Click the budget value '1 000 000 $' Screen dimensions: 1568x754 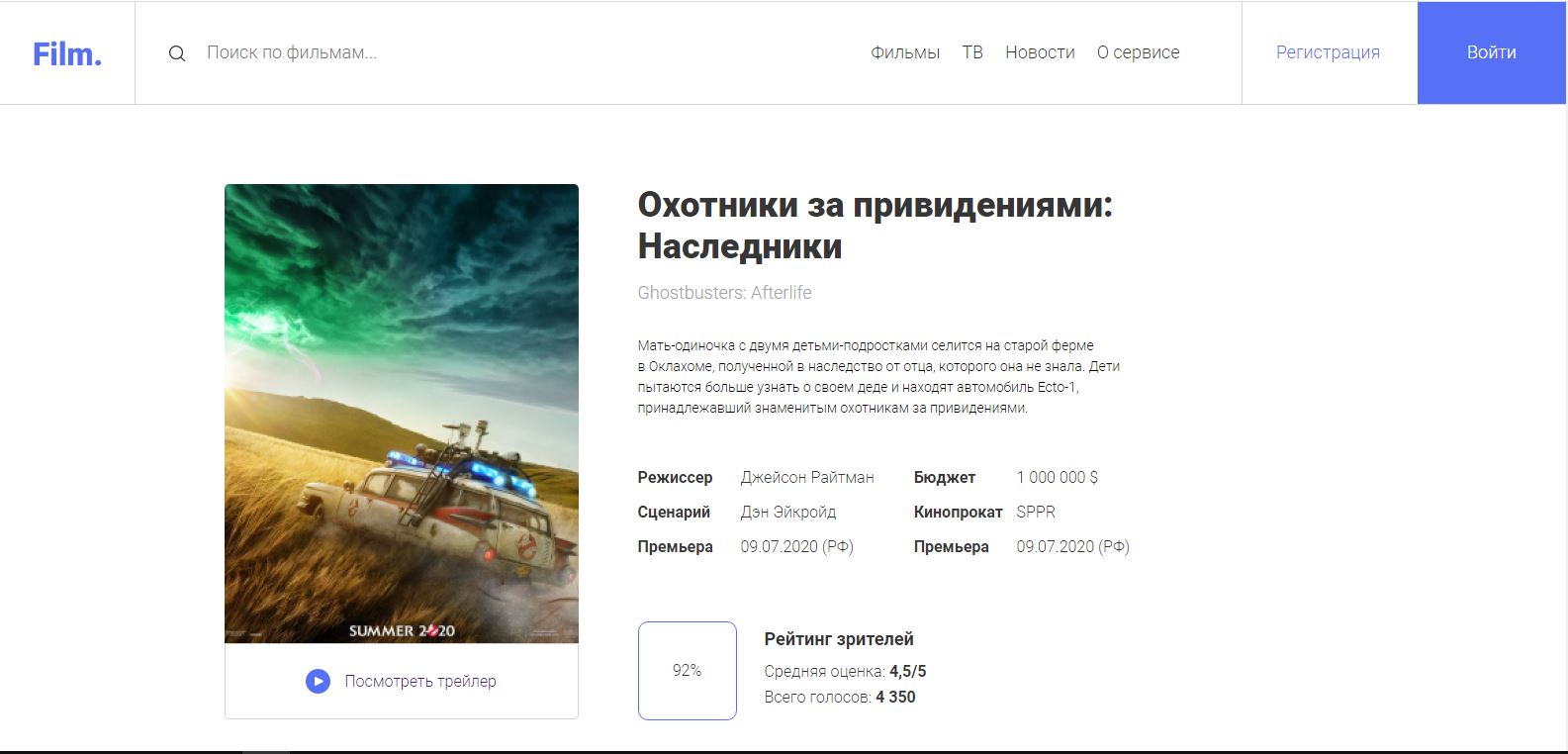(1058, 477)
